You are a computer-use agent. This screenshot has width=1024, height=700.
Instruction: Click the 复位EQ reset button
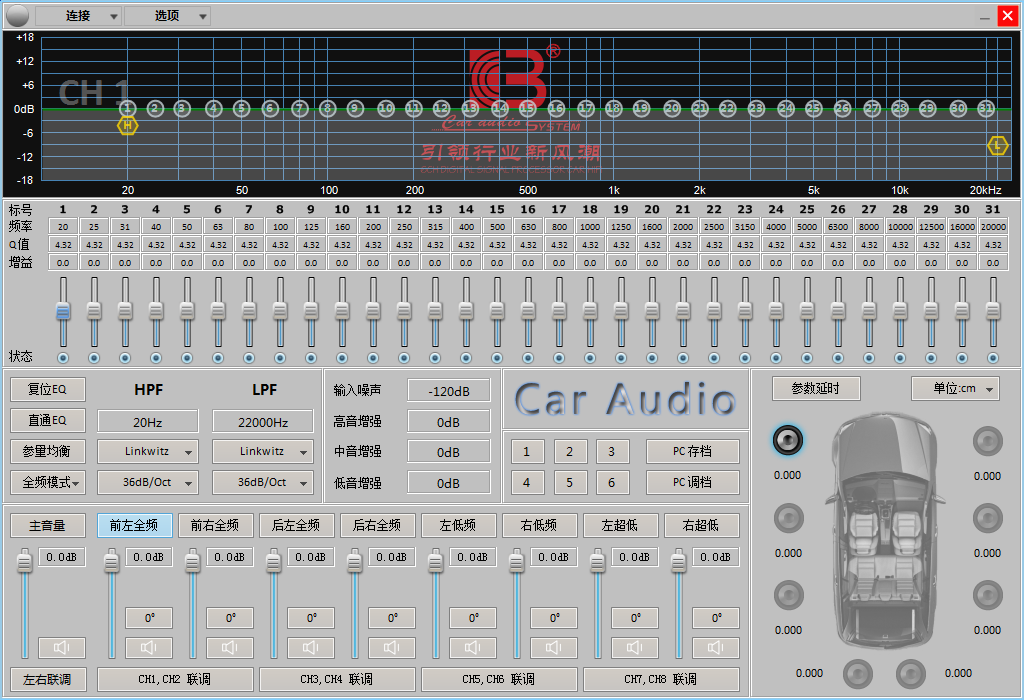click(x=48, y=389)
